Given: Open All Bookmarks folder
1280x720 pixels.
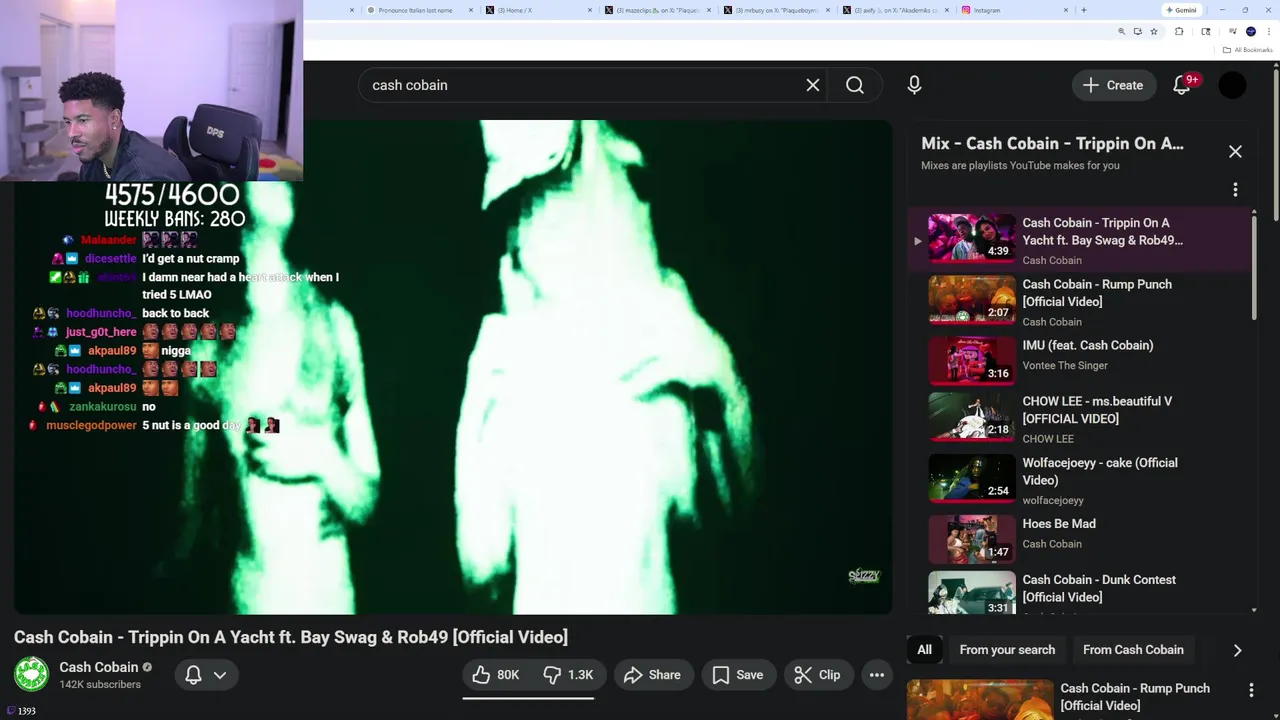Looking at the screenshot, I should (1248, 50).
